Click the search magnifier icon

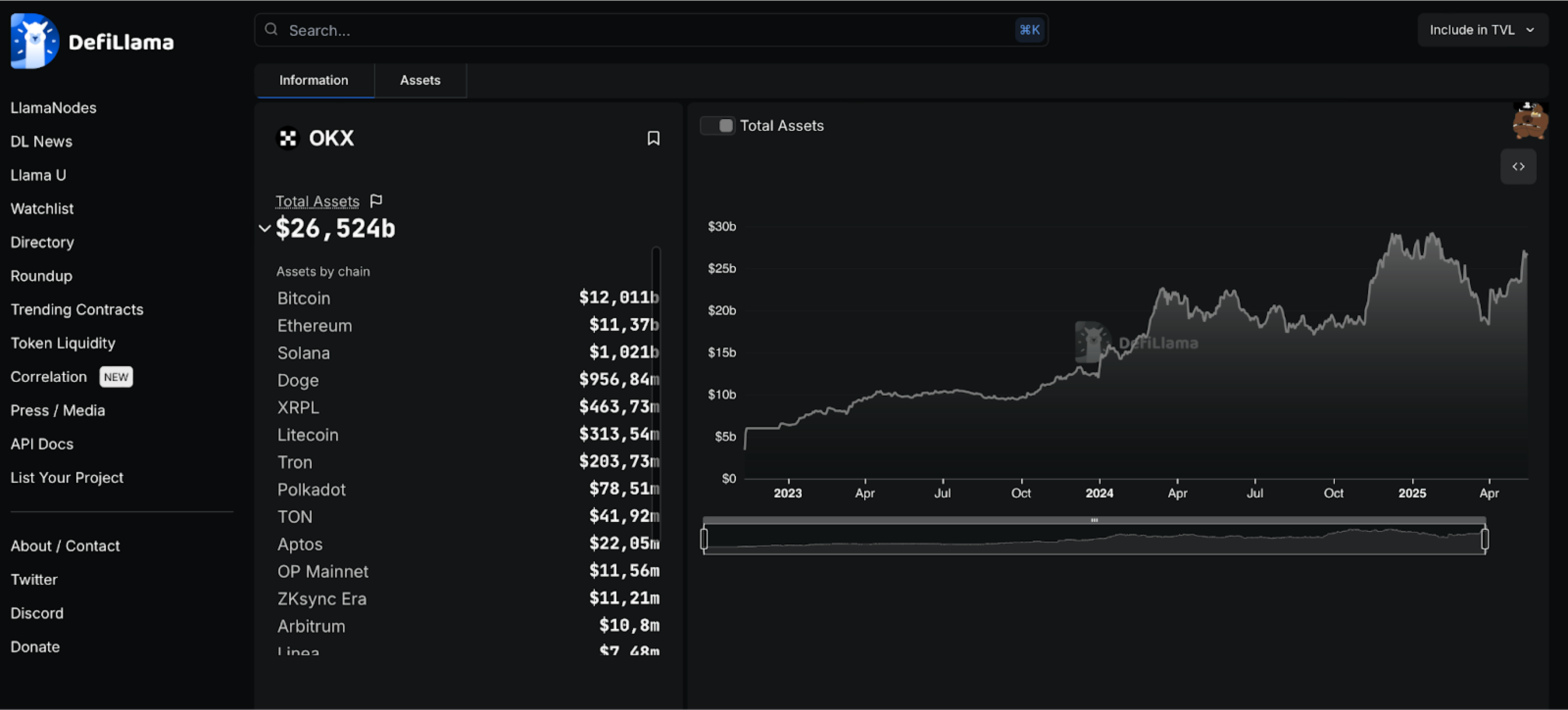point(271,29)
